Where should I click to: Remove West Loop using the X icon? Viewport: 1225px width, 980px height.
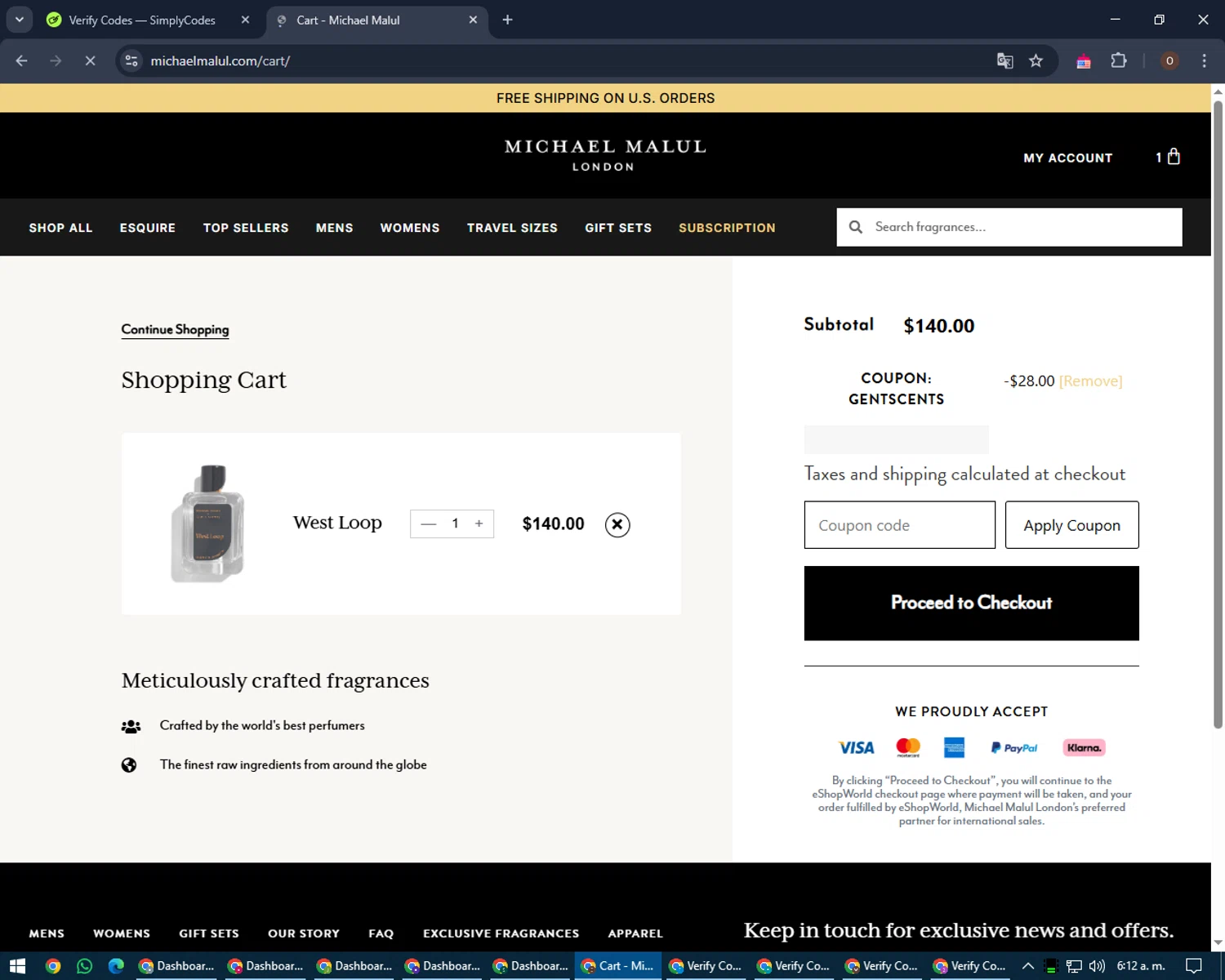[617, 524]
